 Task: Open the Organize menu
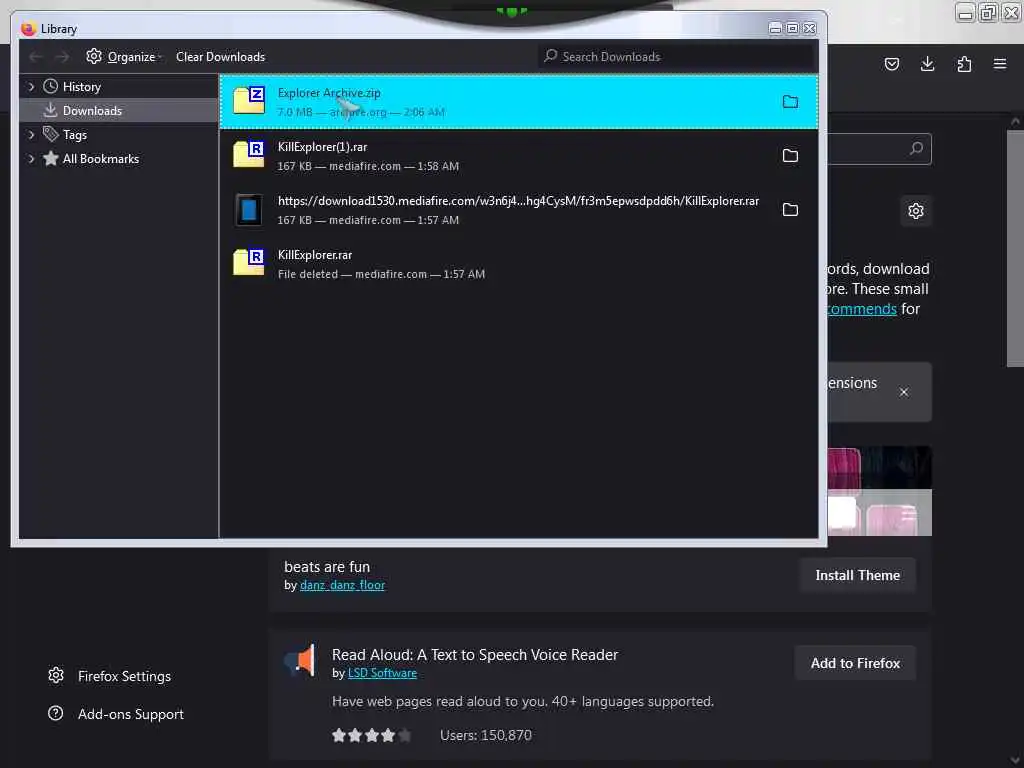tap(123, 57)
